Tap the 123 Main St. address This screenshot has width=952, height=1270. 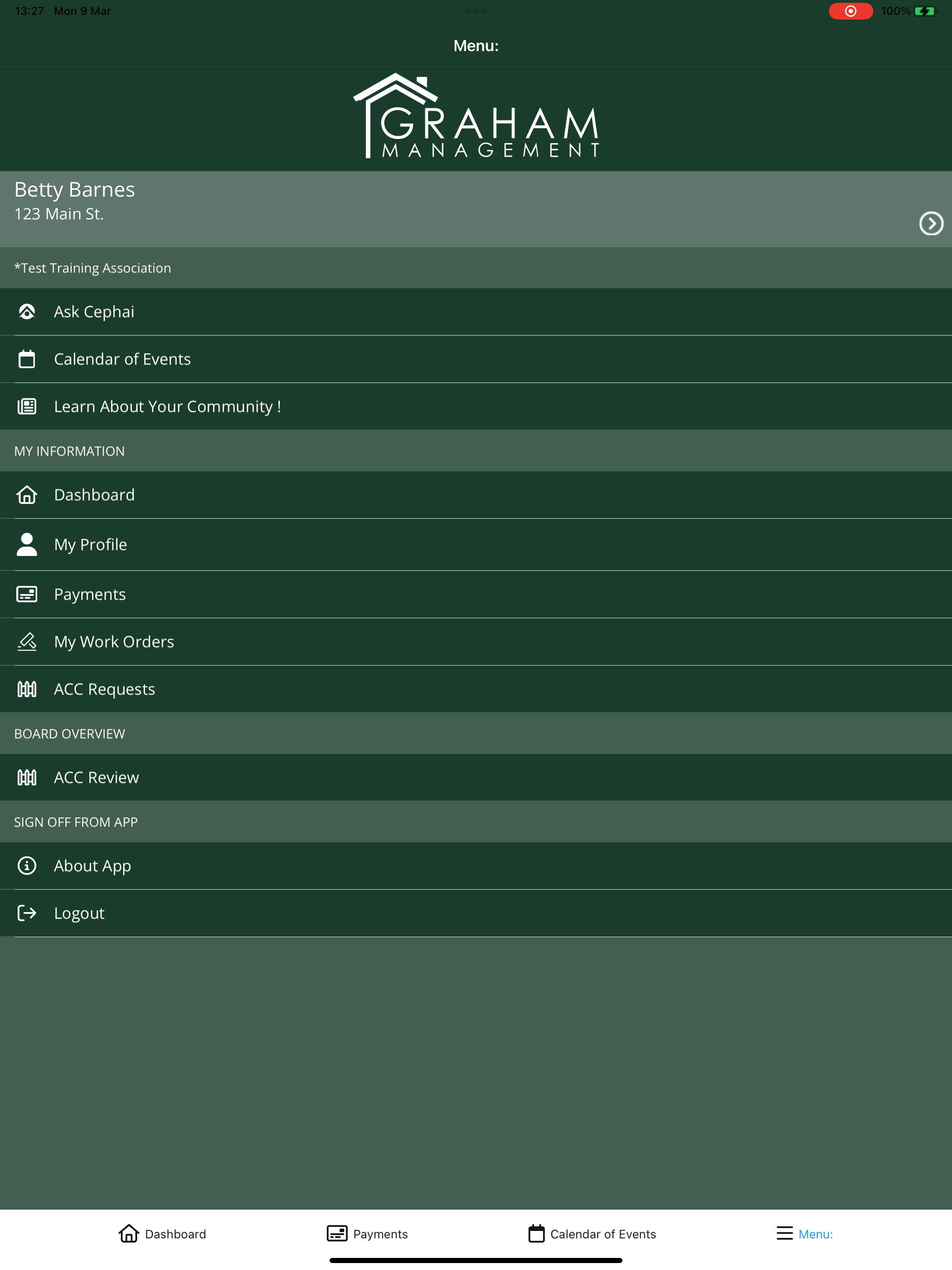(x=59, y=214)
